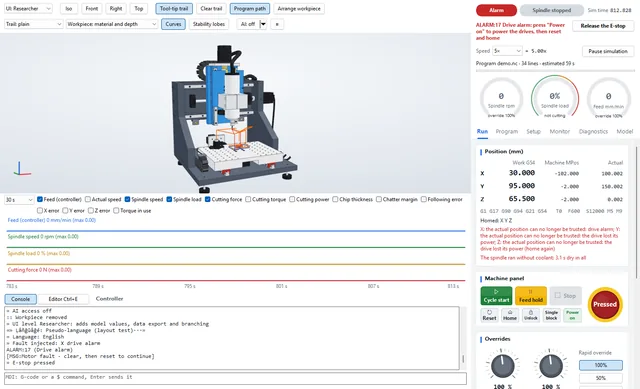Screen dimensions: 640x389
Task: Click the red Pressed E-stop button
Action: (x=605, y=305)
